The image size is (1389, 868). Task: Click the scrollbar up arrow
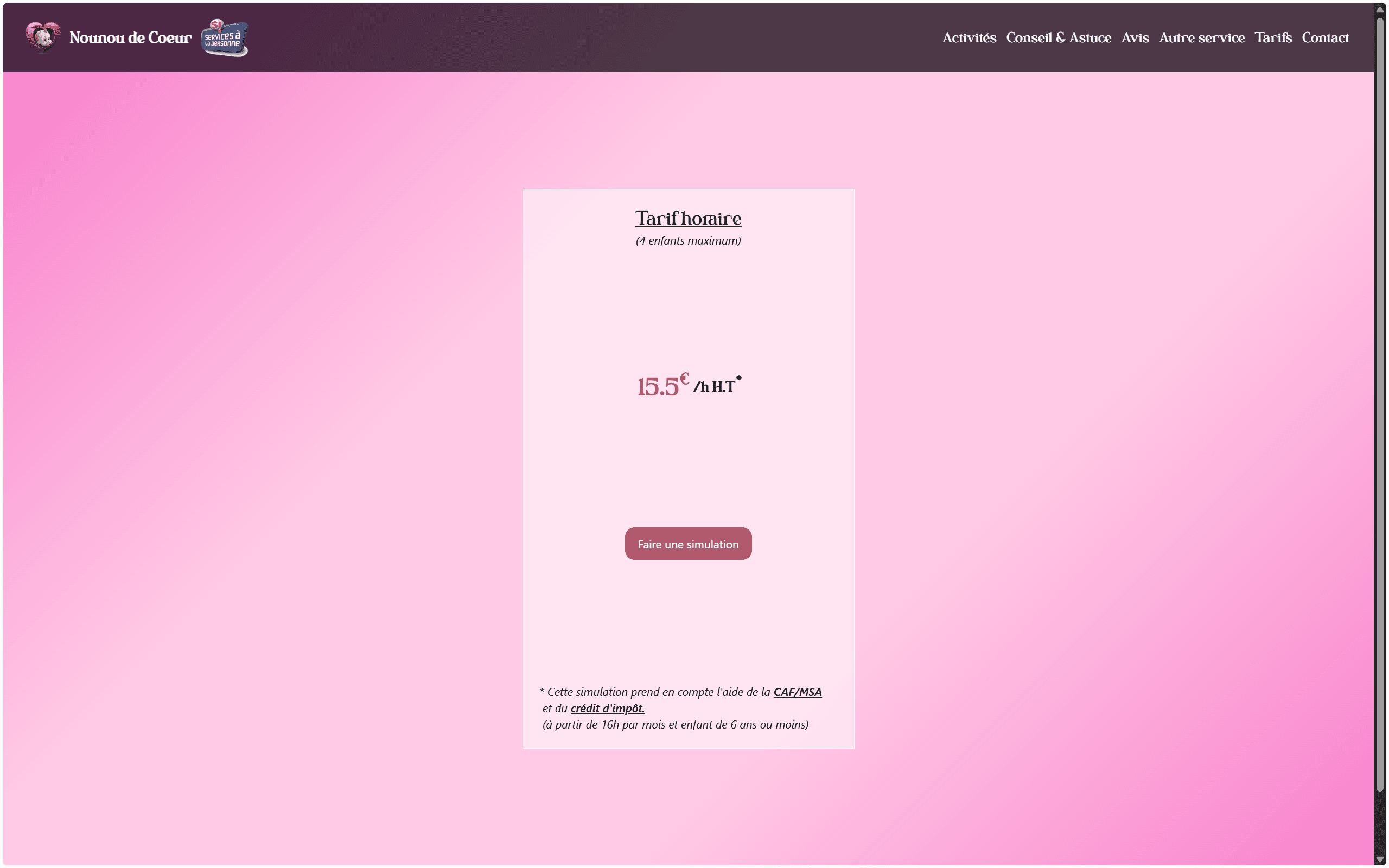pos(1380,10)
